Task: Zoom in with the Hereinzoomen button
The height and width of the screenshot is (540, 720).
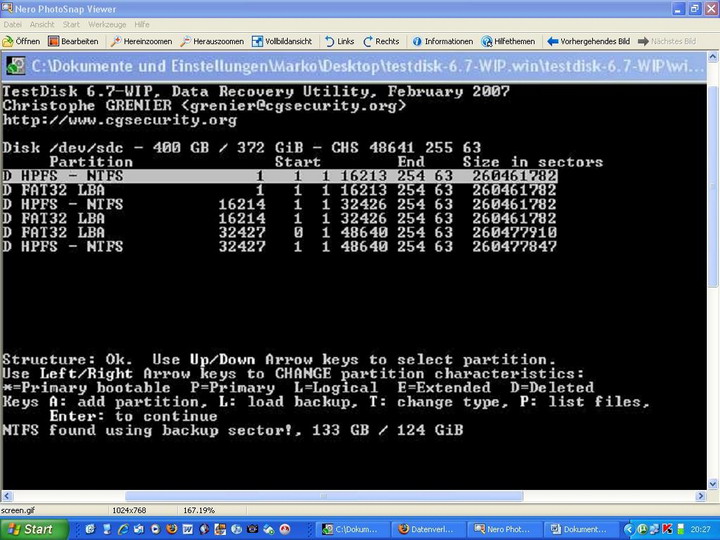Action: [141, 41]
